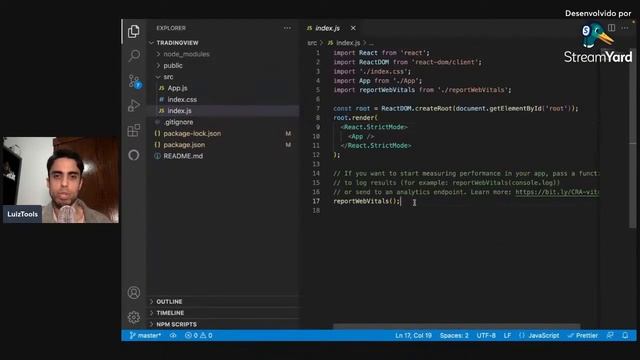The height and width of the screenshot is (360, 640).
Task: Open the Extensions view icon
Action: point(134,131)
